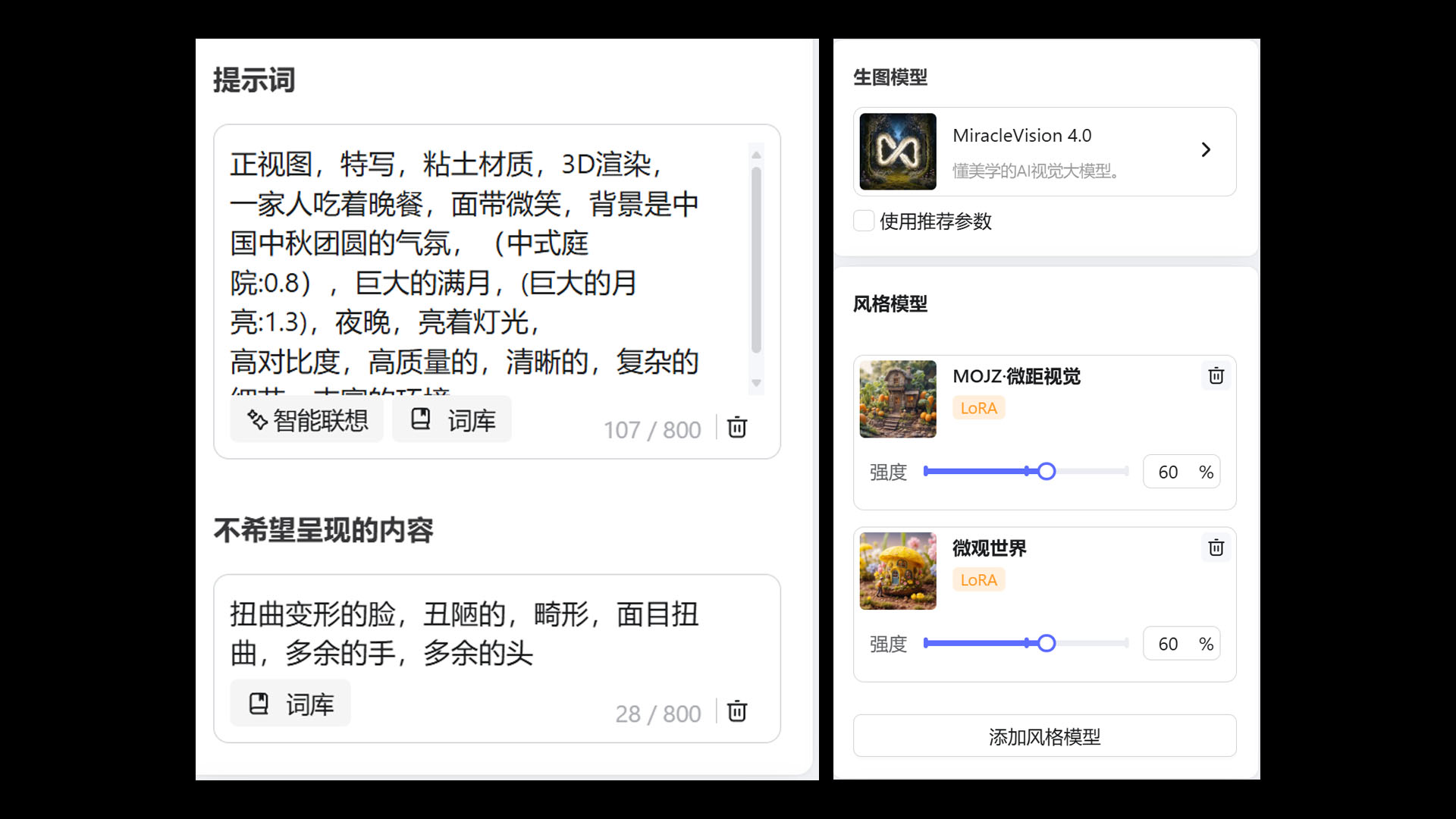Viewport: 1456px width, 819px height.
Task: Select the 不希望呈现的内容 section header
Action: point(323,532)
